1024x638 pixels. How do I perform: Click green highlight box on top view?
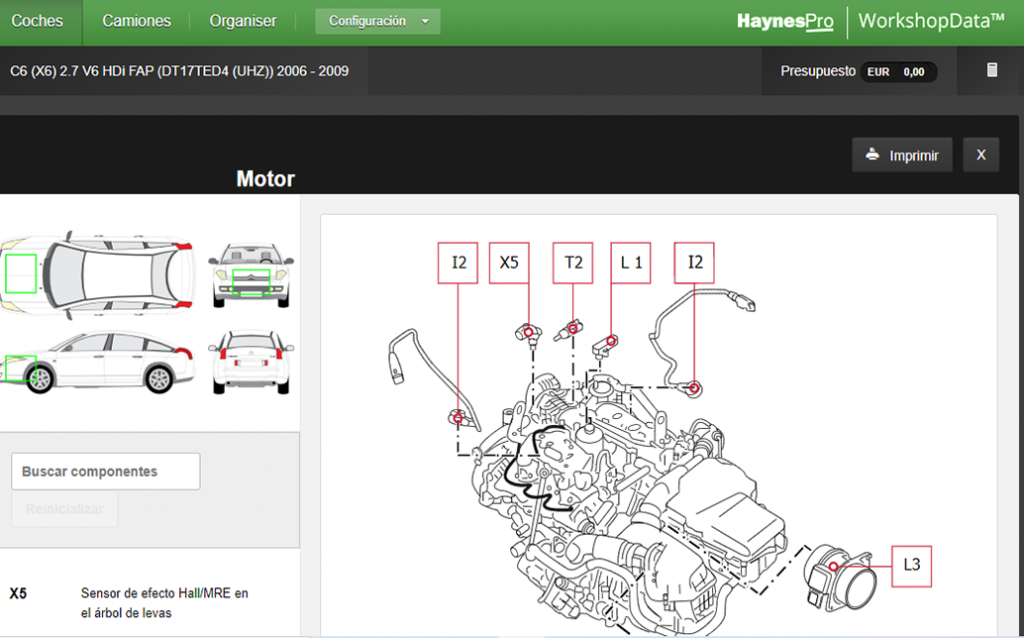click(x=21, y=274)
